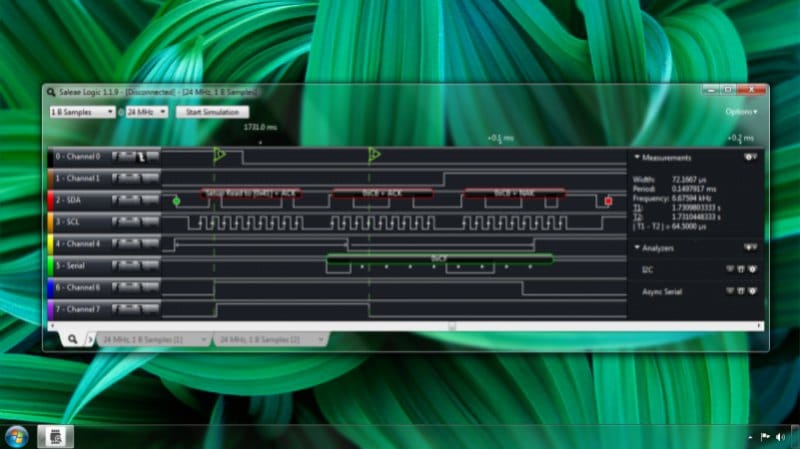Viewport: 800px width, 449px height.
Task: Click the black color strip of Channel 0
Action: click(51, 157)
